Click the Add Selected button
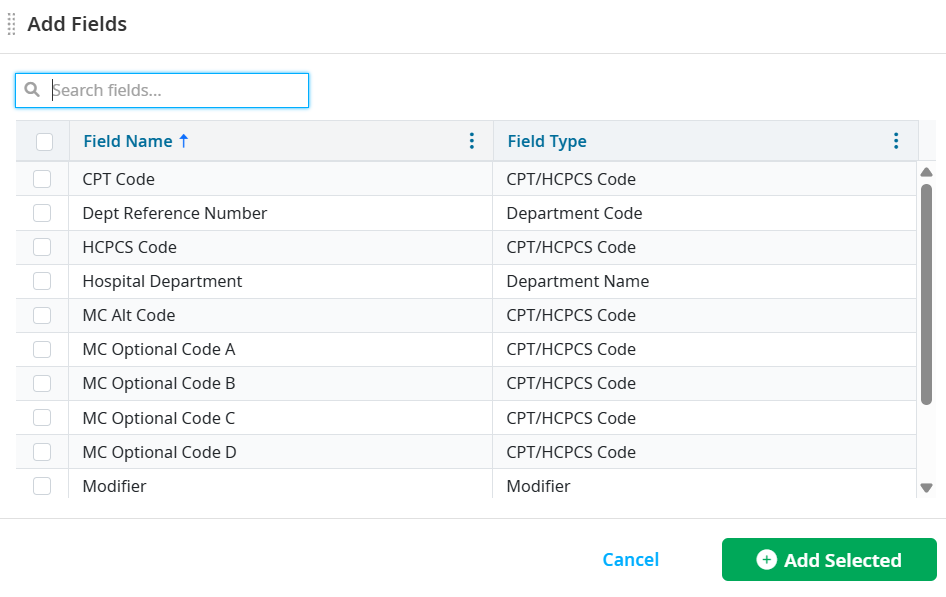 click(x=829, y=559)
